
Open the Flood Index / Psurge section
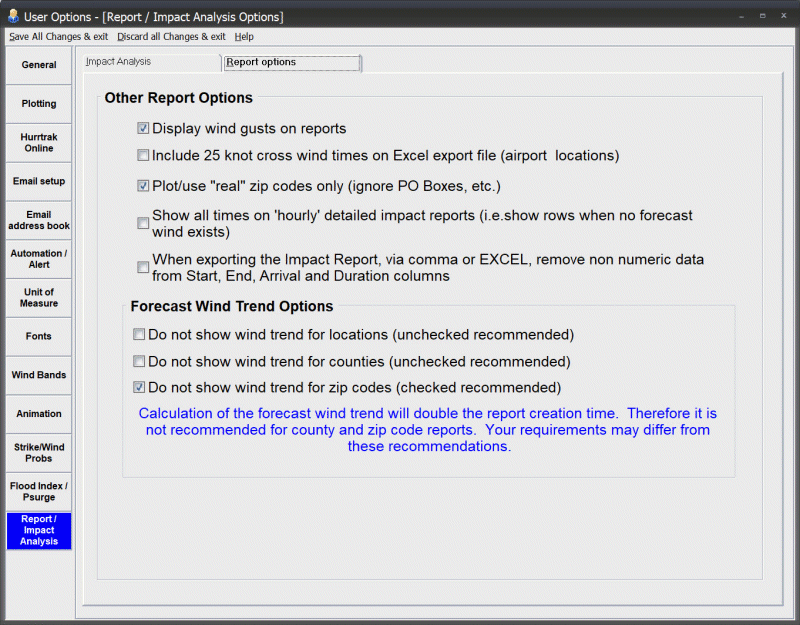[39, 492]
